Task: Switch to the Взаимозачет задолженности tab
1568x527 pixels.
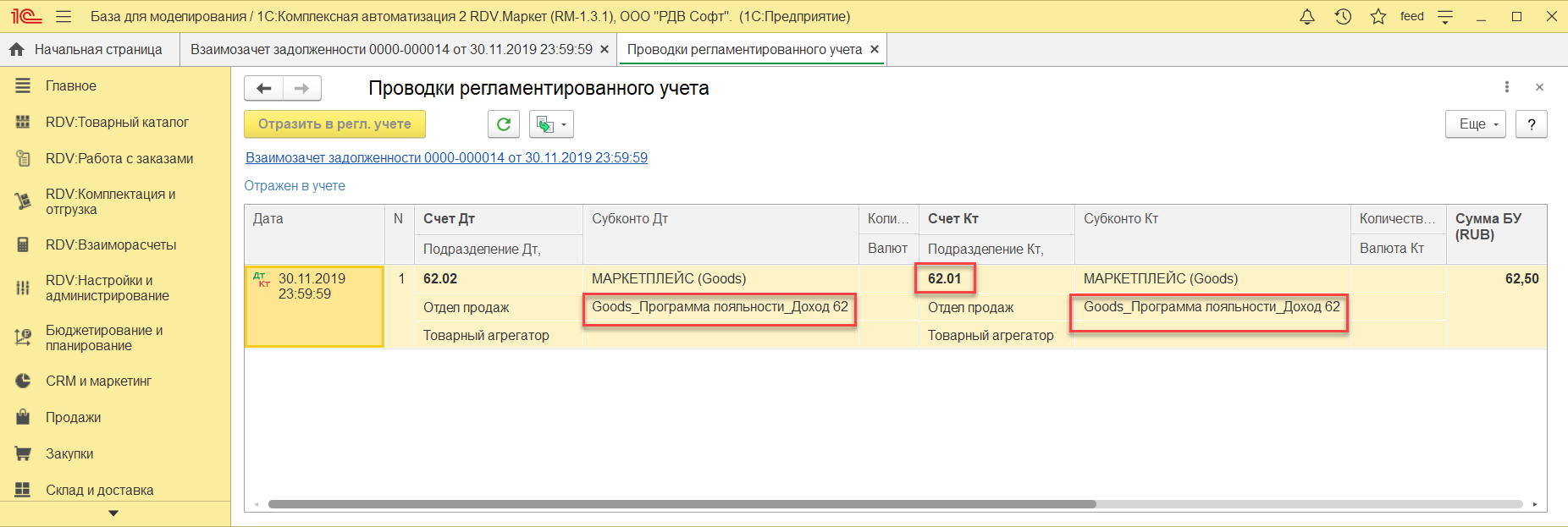Action: [x=391, y=49]
